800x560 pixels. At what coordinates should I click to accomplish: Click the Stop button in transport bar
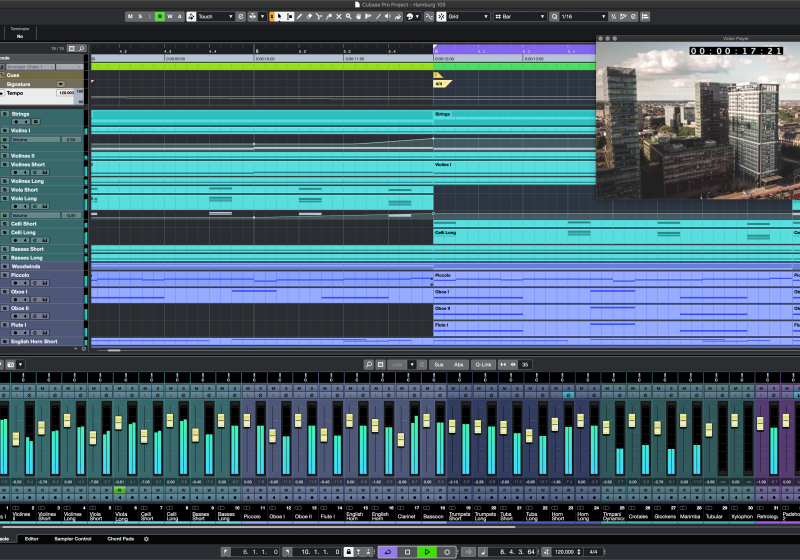(407, 551)
